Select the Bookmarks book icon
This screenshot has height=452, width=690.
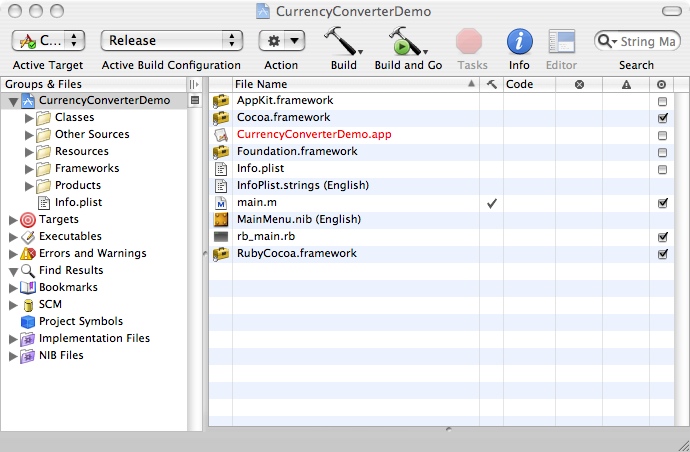pos(28,287)
